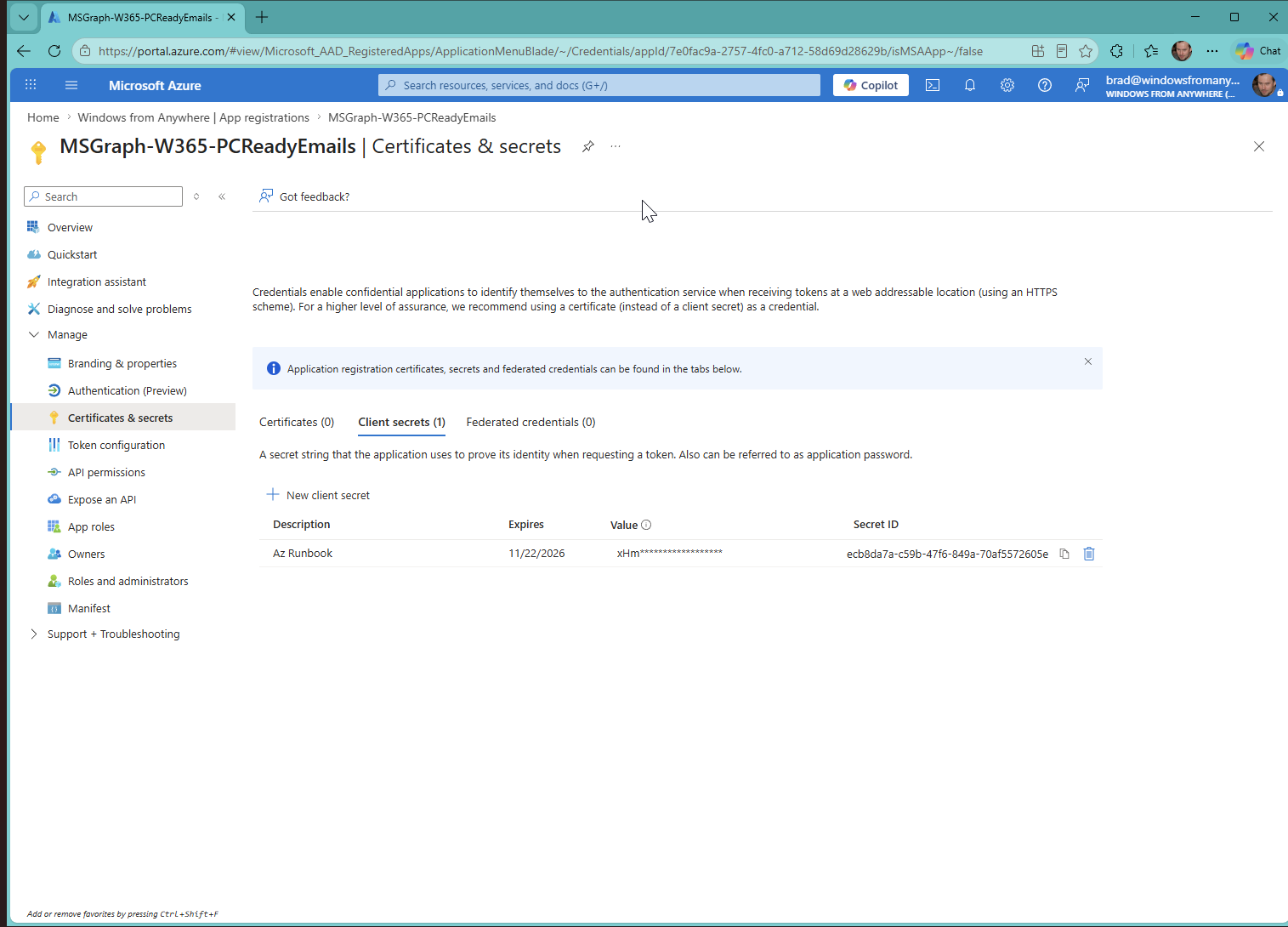
Task: Open the Azure apps grid icon
Action: coord(31,85)
